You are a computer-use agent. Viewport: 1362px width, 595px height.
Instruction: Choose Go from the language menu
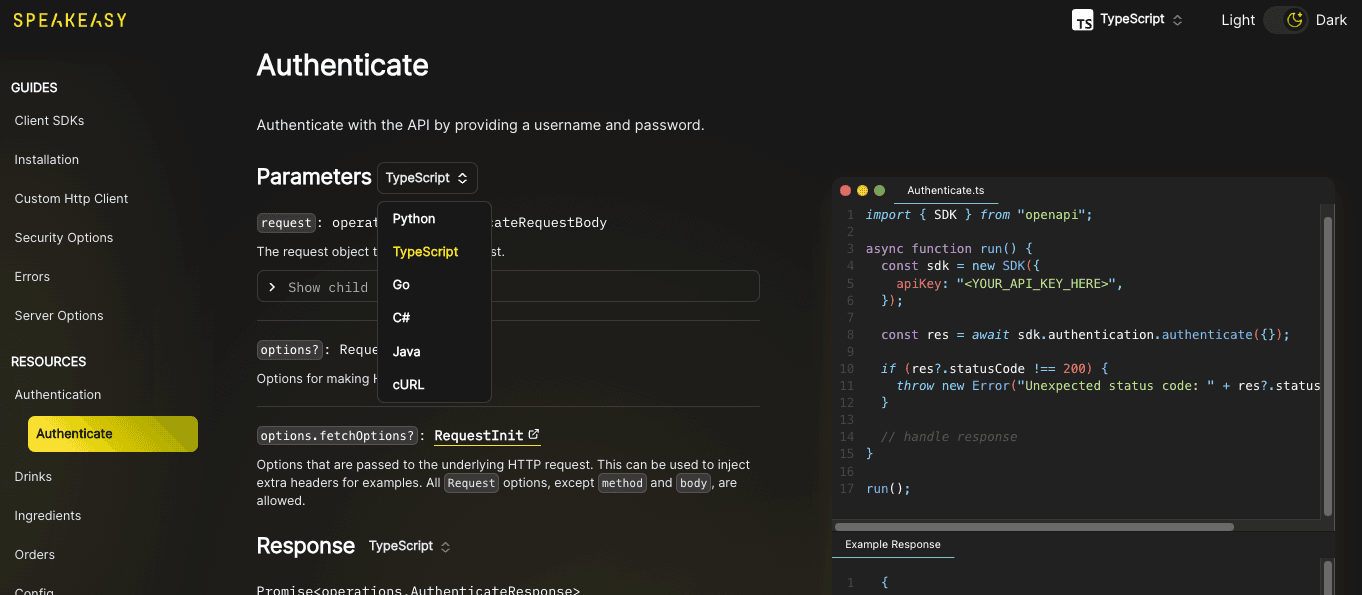(x=401, y=285)
